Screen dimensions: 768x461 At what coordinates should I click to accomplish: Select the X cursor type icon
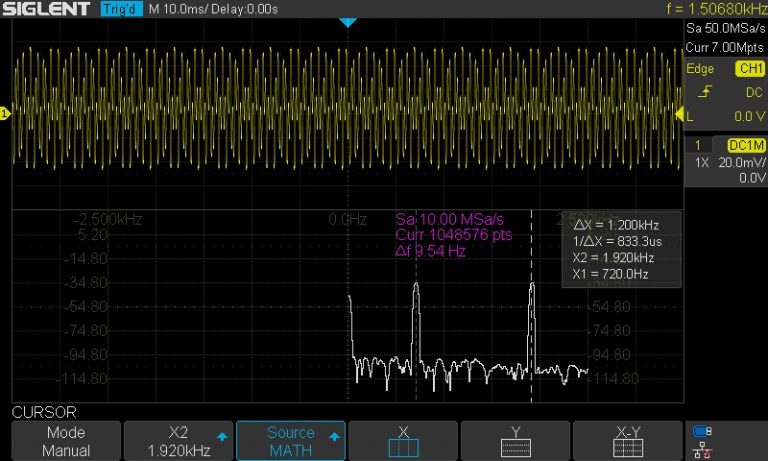tap(403, 441)
